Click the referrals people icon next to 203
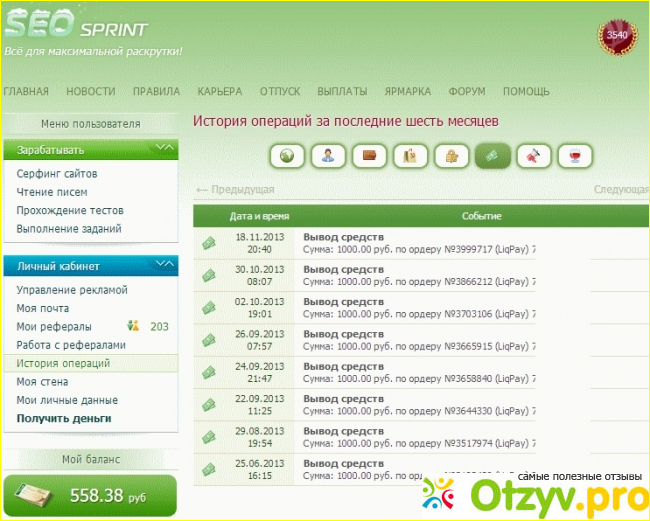This screenshot has height=521, width=650. click(133, 327)
